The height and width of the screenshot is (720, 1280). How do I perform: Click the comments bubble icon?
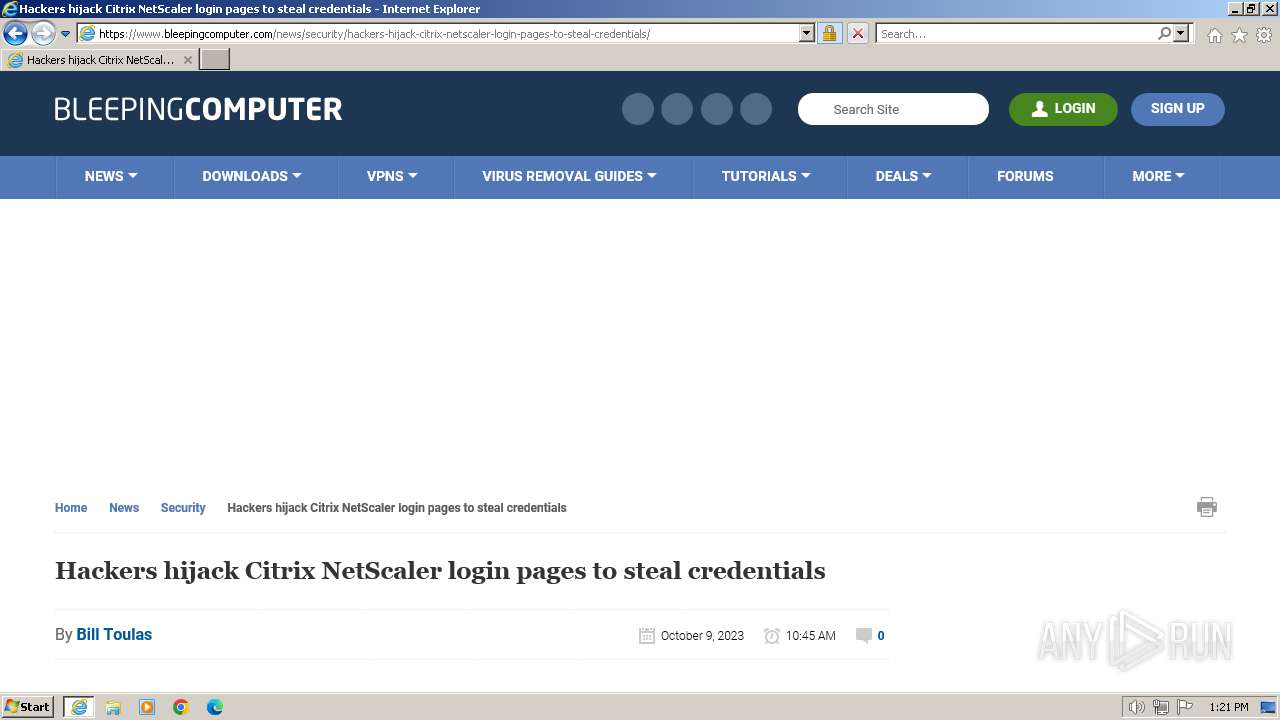[x=864, y=636]
